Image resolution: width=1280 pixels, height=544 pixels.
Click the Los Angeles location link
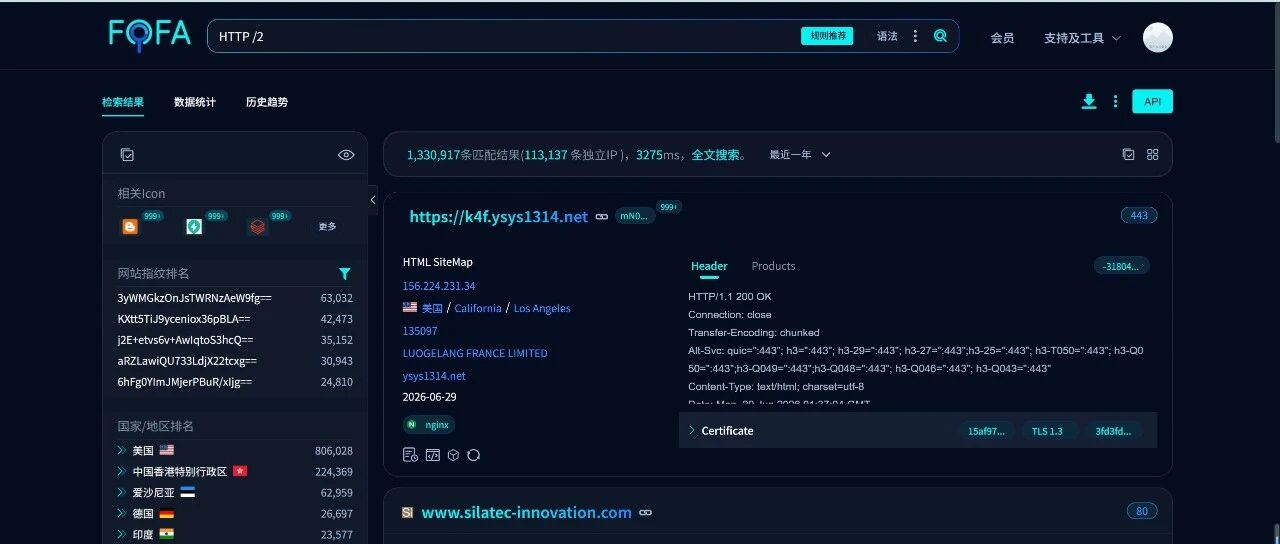[x=542, y=308]
